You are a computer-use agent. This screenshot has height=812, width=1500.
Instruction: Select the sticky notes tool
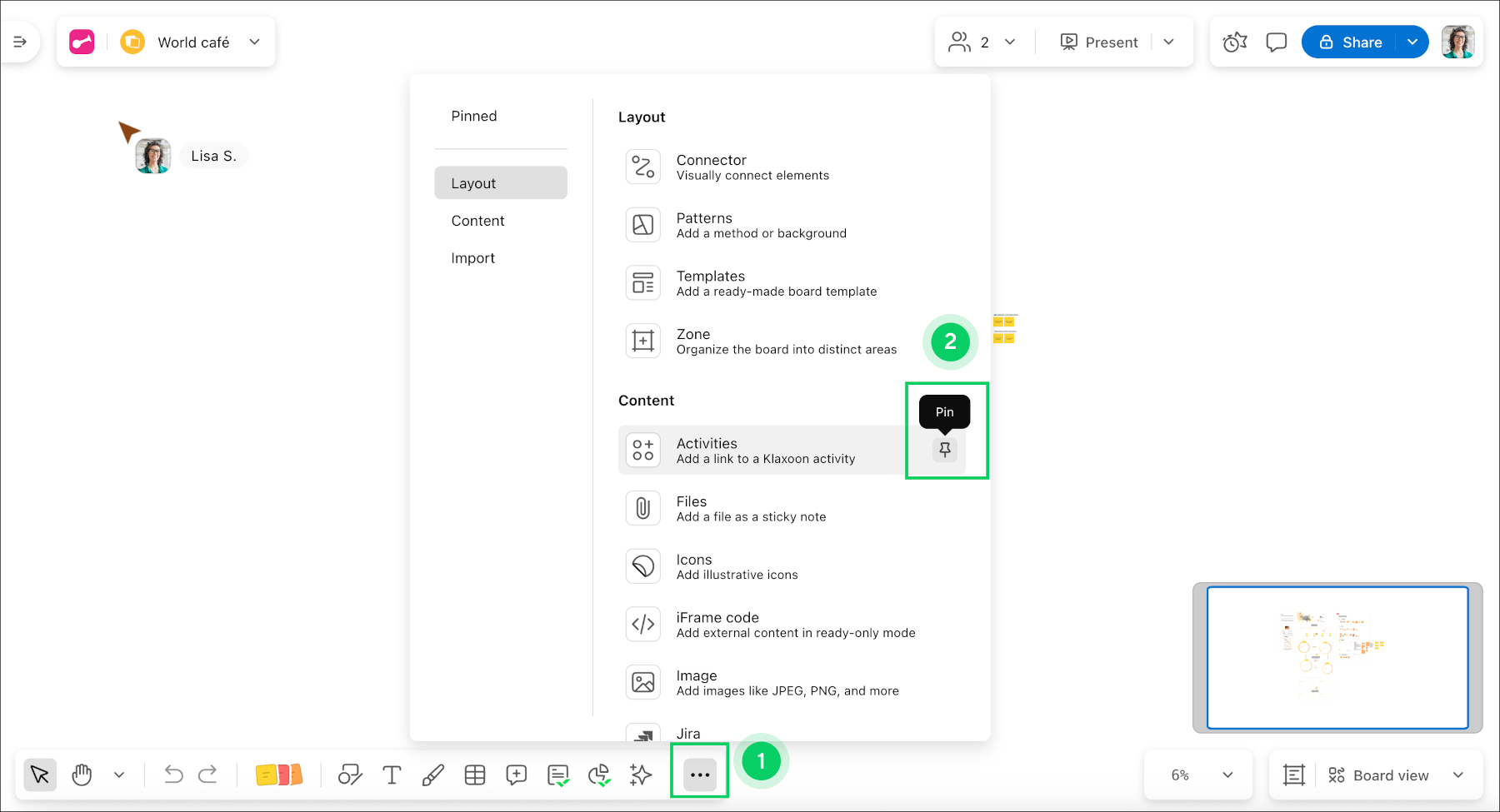coord(278,775)
